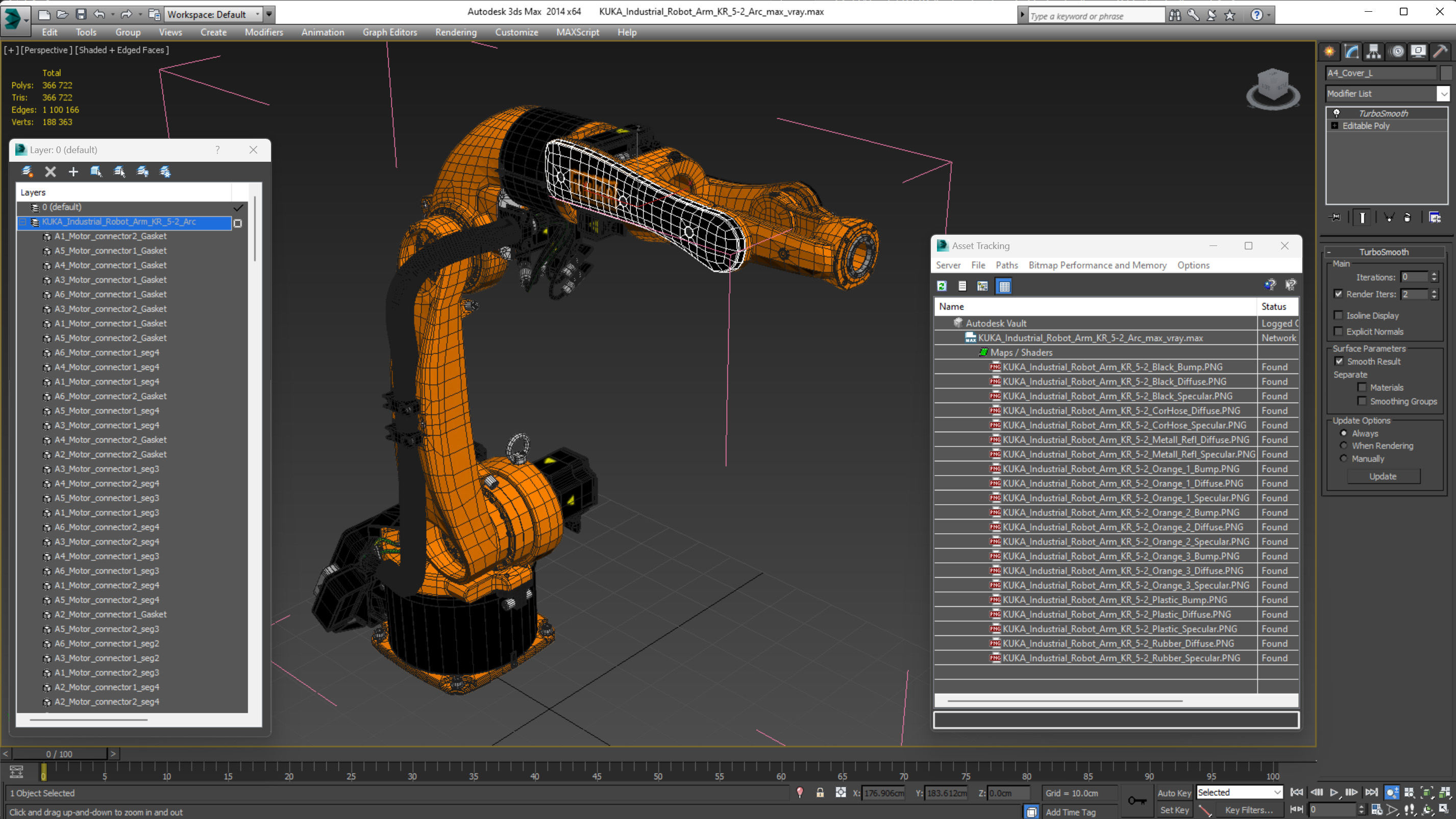The width and height of the screenshot is (1456, 819).
Task: Open the Display command panel tab
Action: (1418, 52)
